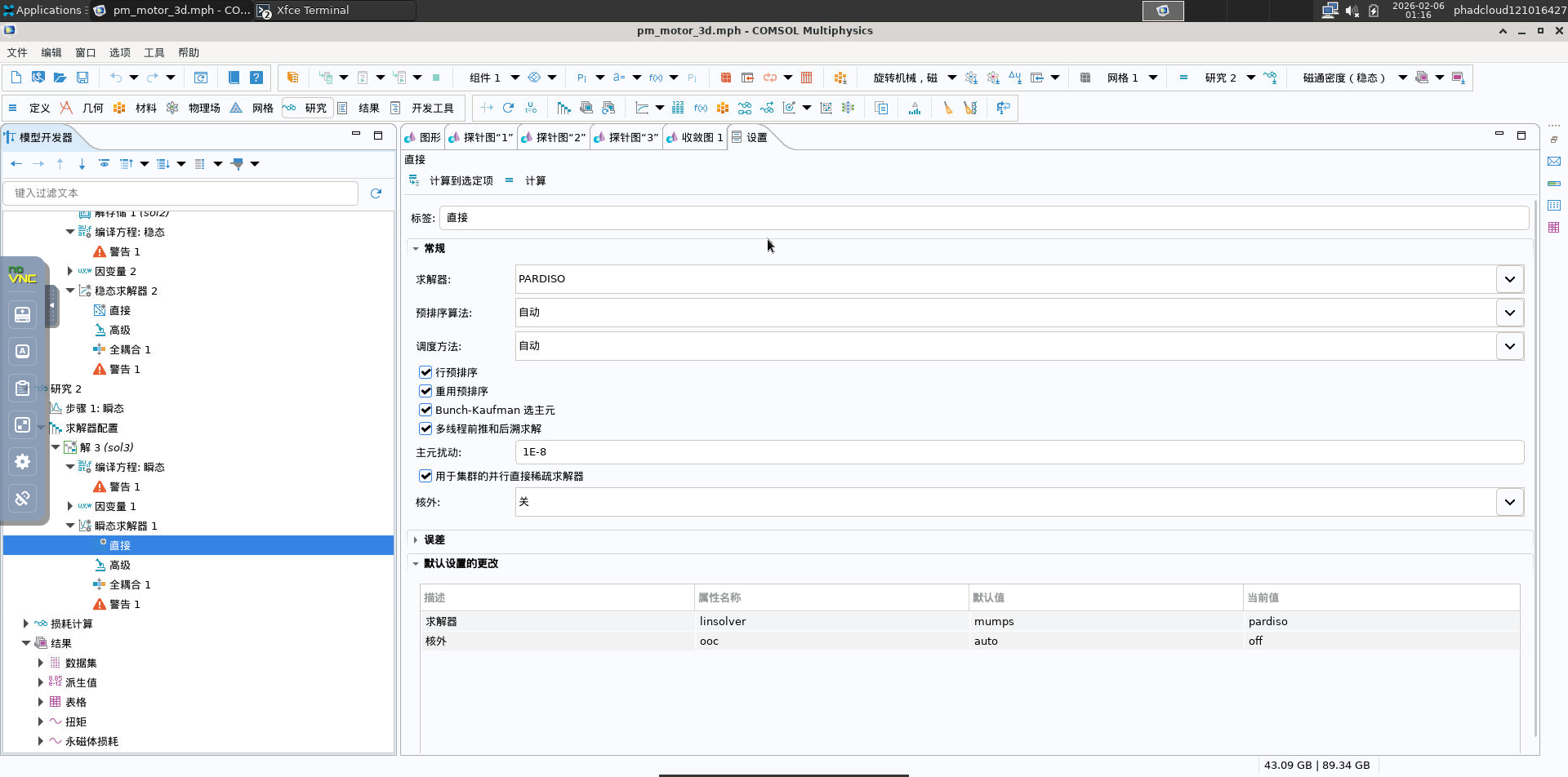Click the Open file folder icon

click(x=60, y=78)
